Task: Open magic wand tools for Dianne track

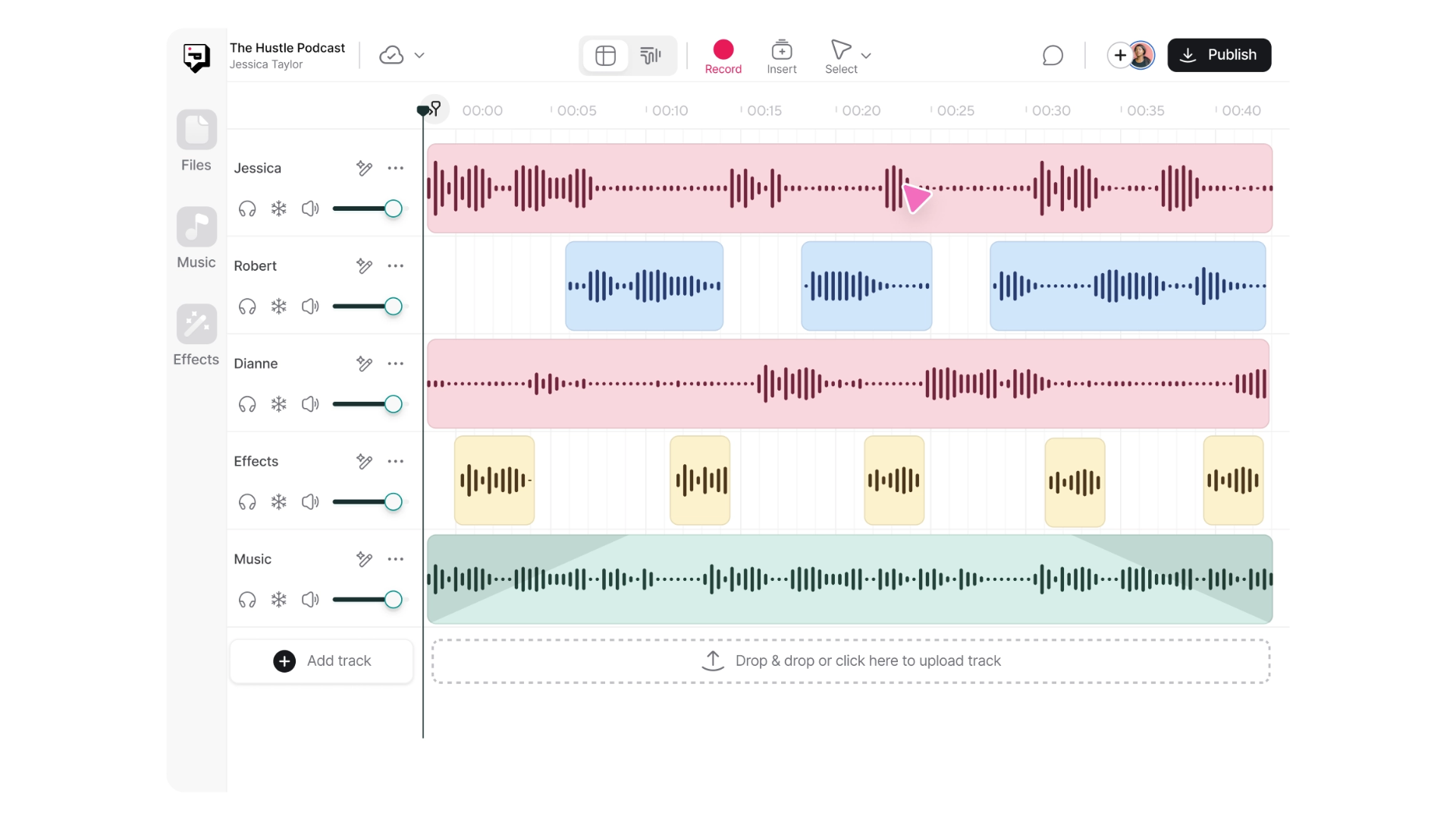Action: click(x=365, y=364)
